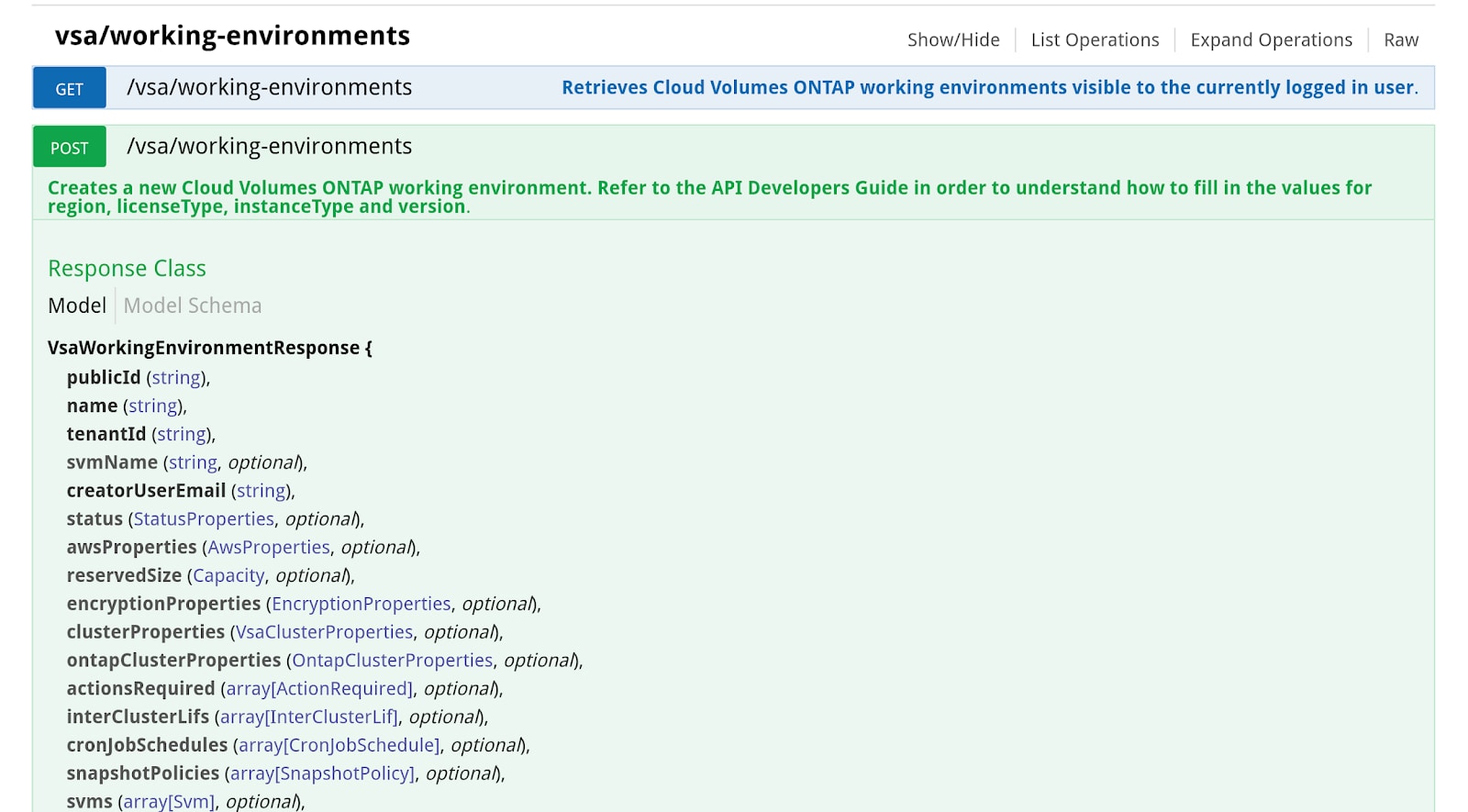Open the StatusProperties type definition
Screen dimensions: 1468x812
click(x=203, y=518)
